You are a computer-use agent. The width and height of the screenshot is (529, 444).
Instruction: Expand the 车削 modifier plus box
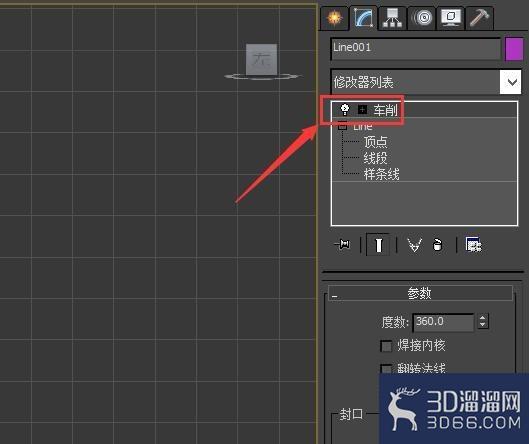click(362, 110)
